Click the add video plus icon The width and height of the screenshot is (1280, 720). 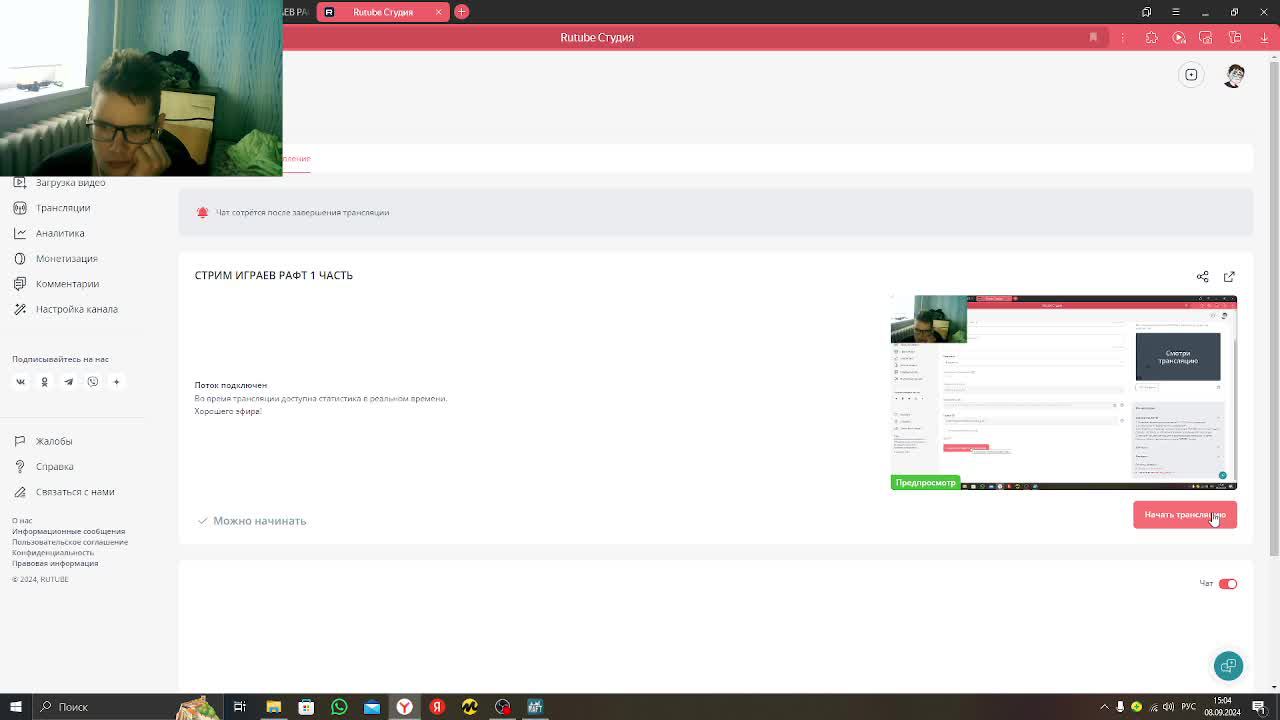pos(1191,75)
